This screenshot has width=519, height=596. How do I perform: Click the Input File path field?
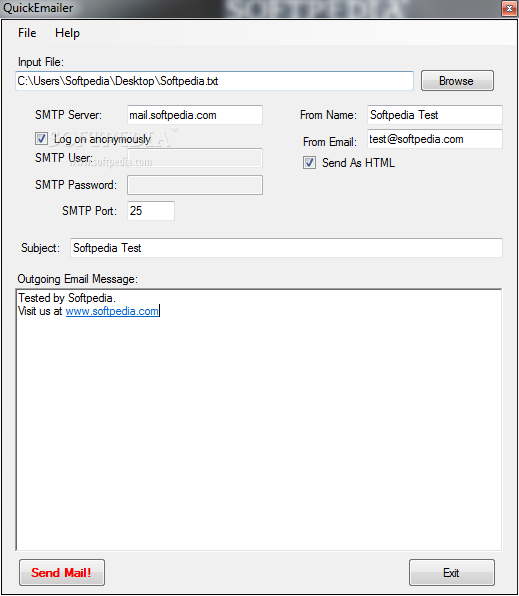pyautogui.click(x=214, y=81)
